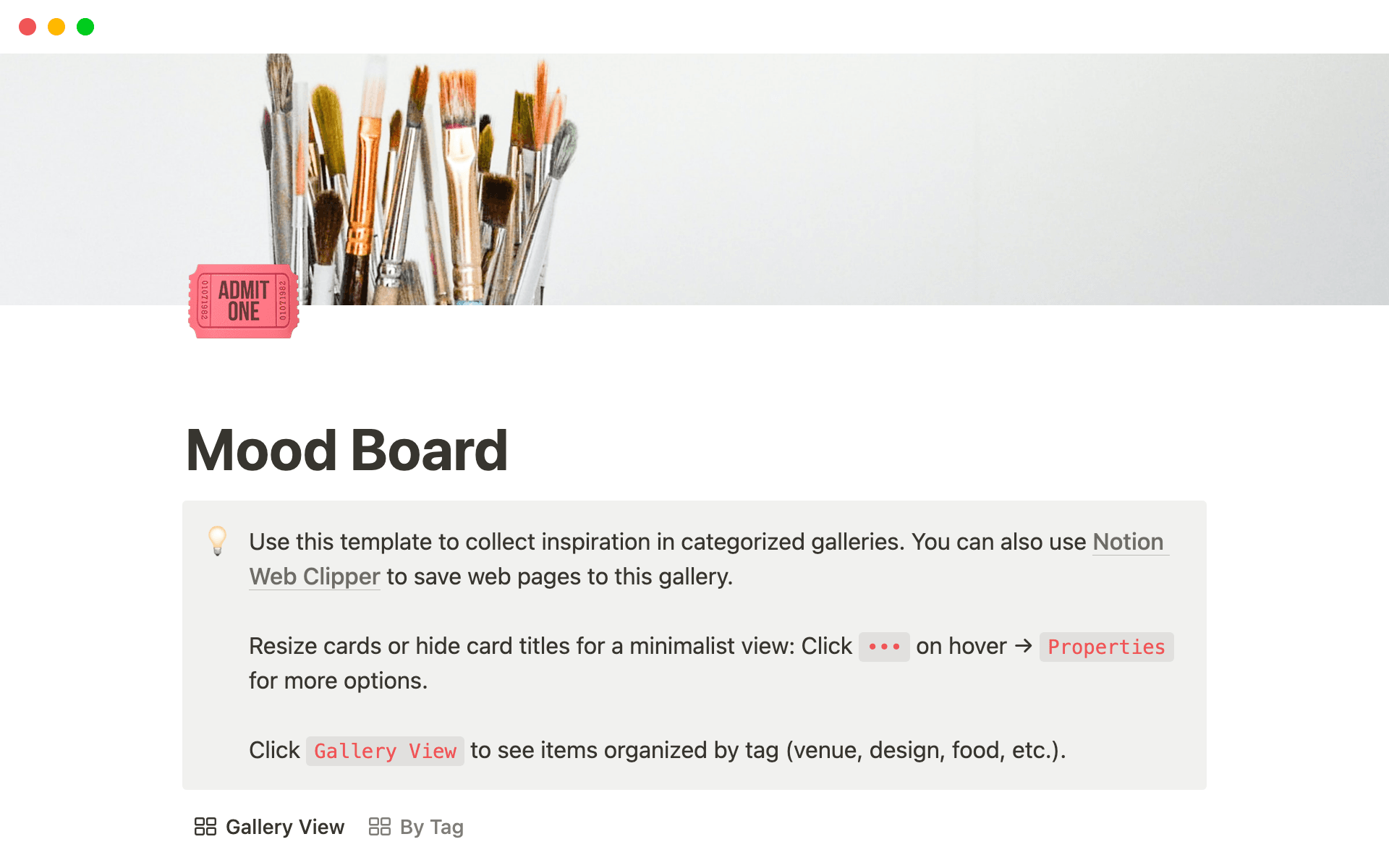Switch to the By Tag tab

point(431,827)
